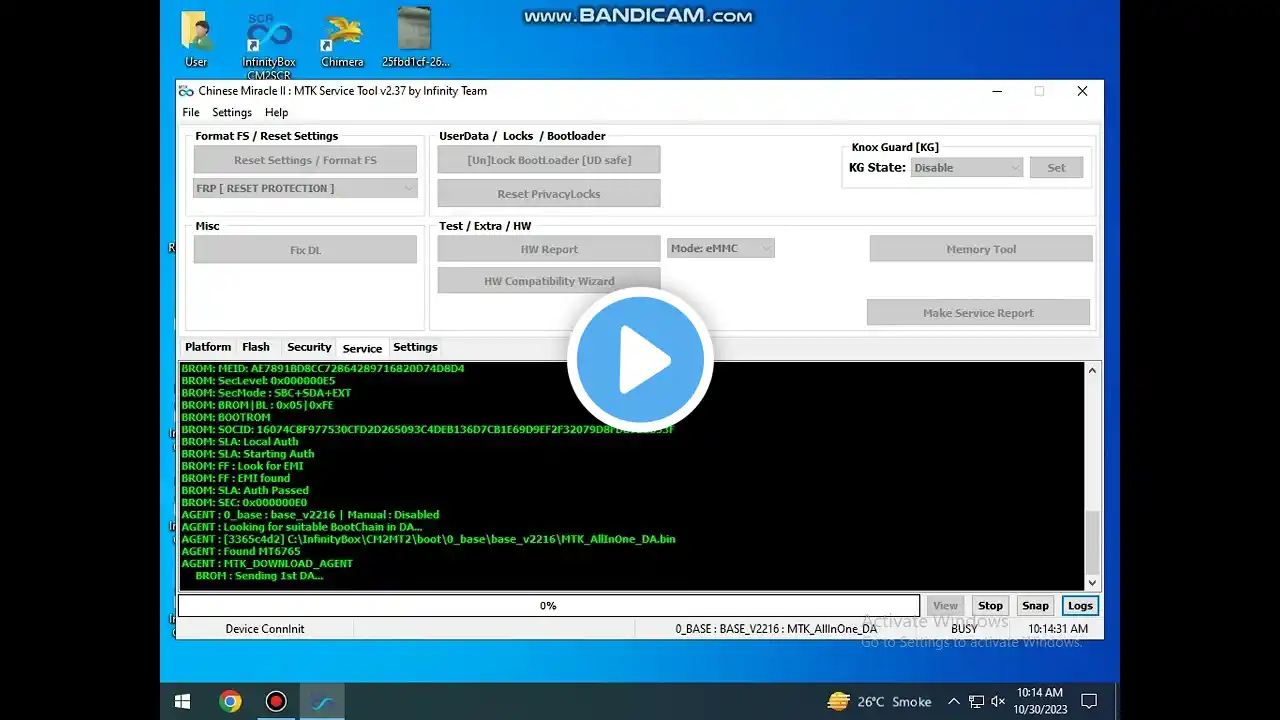Show hidden system tray icons
Screen dimensions: 1280x720
click(953, 702)
